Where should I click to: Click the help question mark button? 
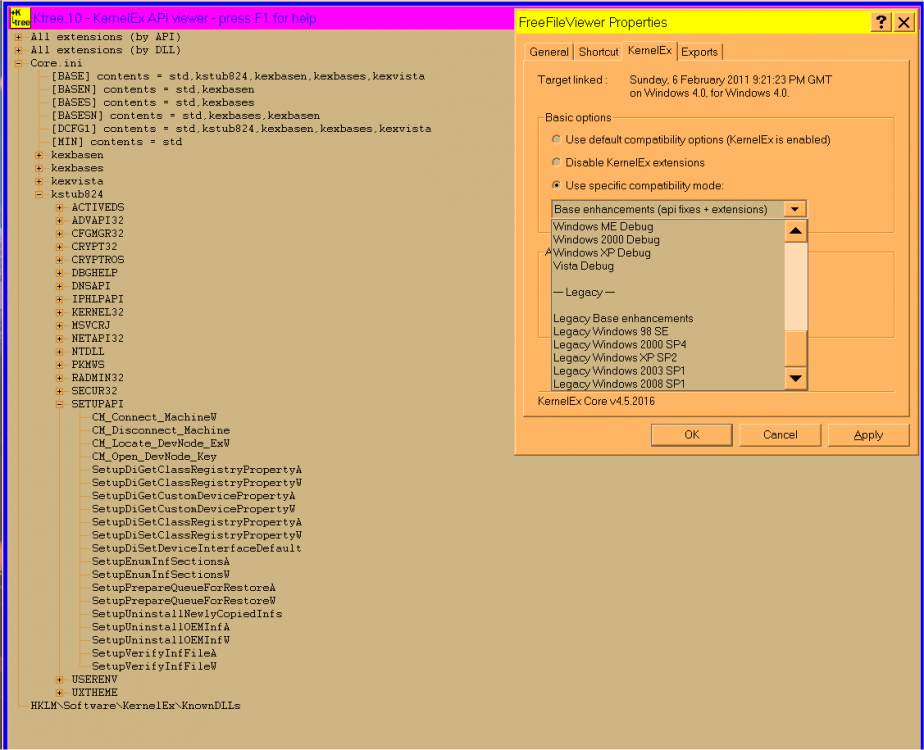point(880,23)
